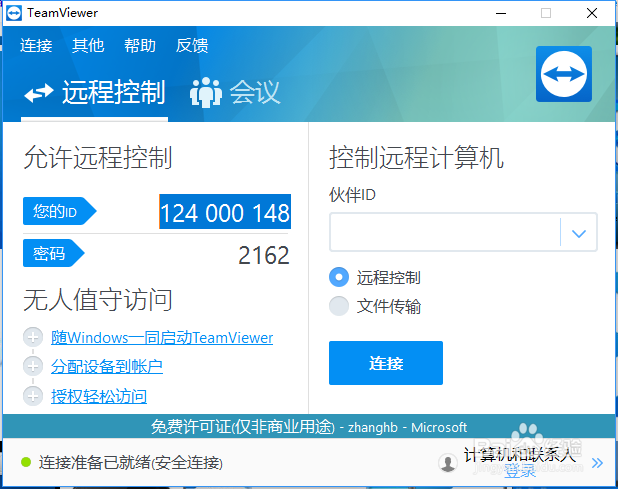This screenshot has height=489, width=618.
Task: Click the 密码 label tag
Action: coord(54,253)
